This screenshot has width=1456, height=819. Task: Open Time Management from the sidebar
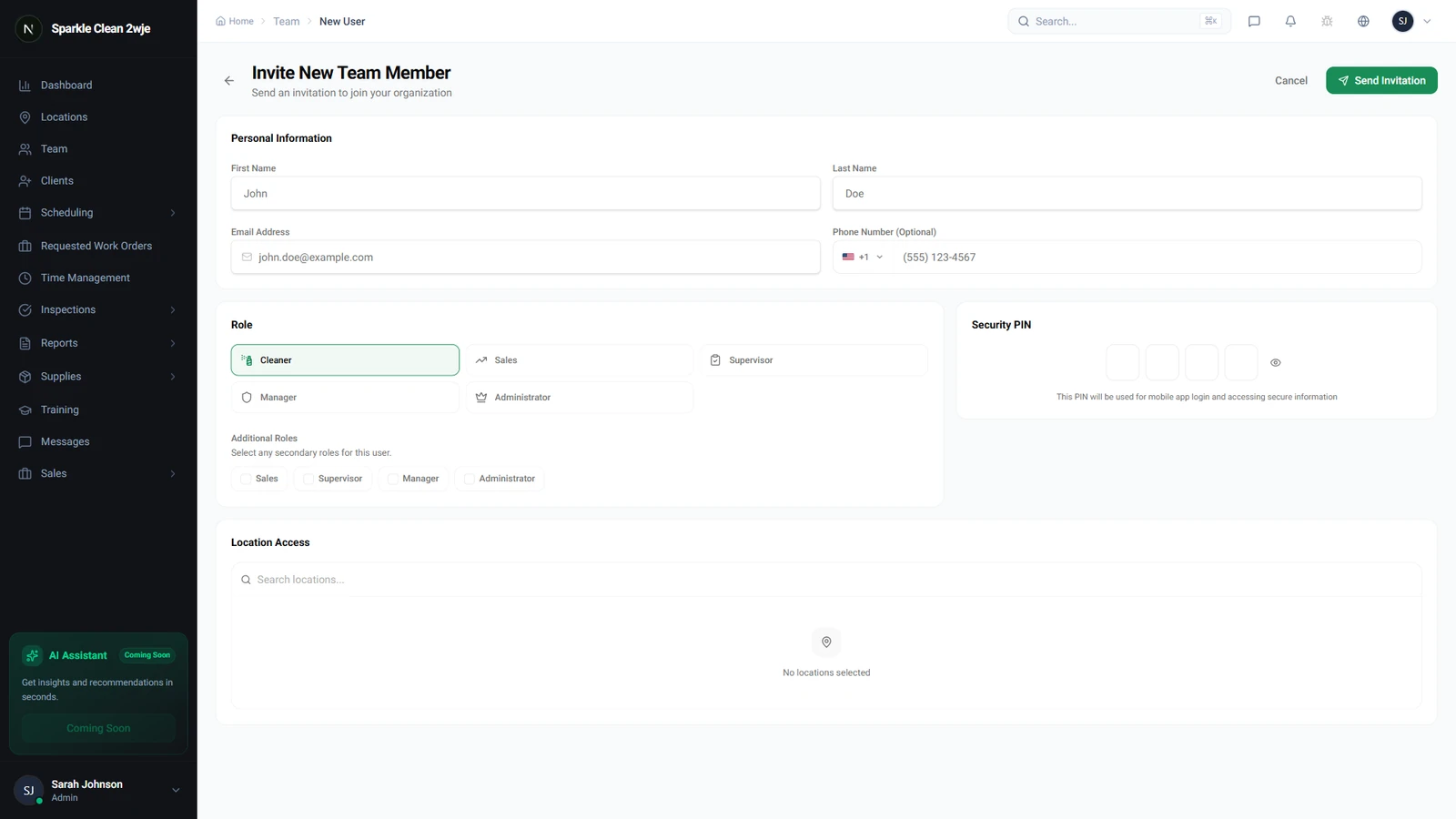[x=98, y=278]
